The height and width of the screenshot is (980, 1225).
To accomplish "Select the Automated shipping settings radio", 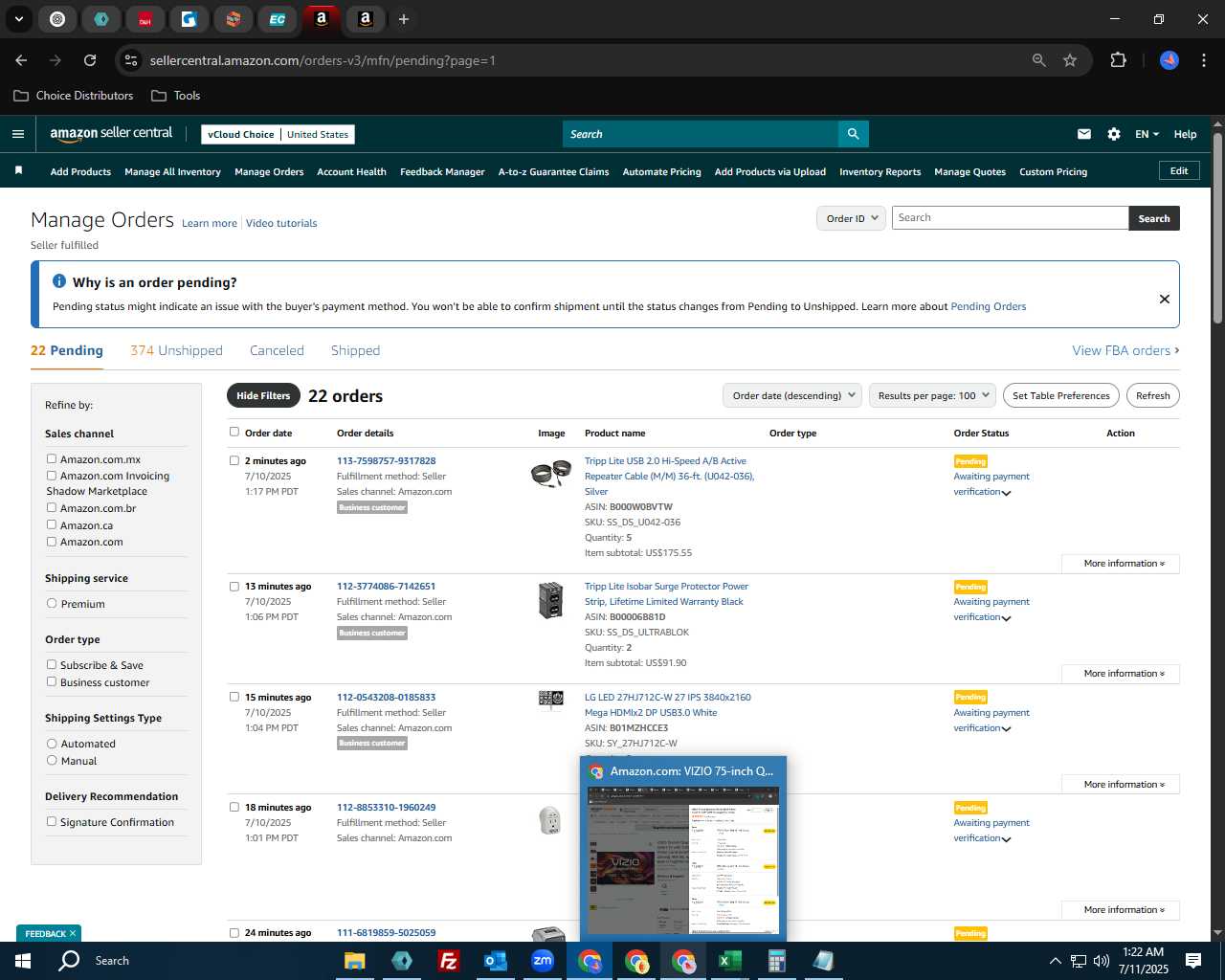I will pyautogui.click(x=52, y=743).
